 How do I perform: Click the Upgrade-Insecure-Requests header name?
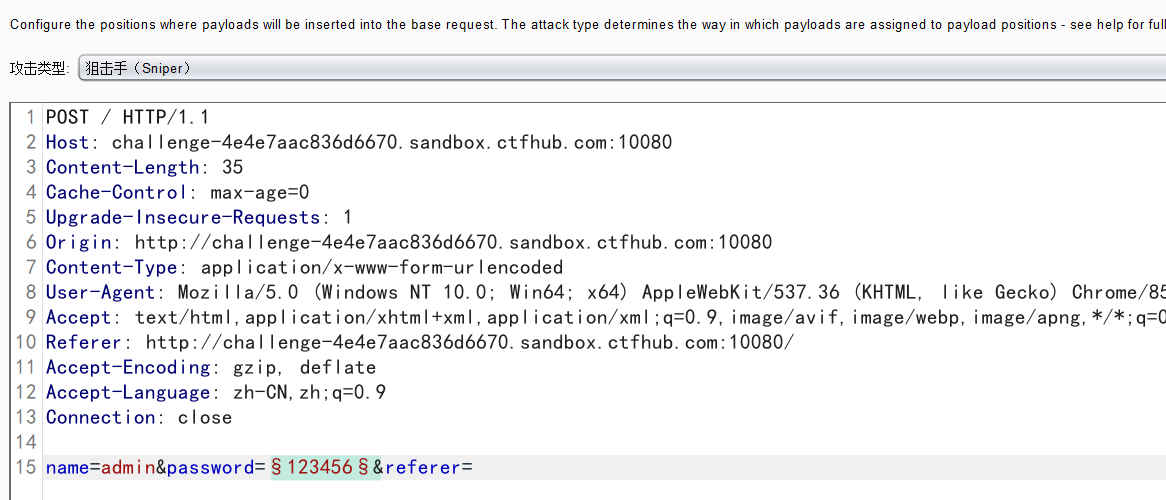183,217
